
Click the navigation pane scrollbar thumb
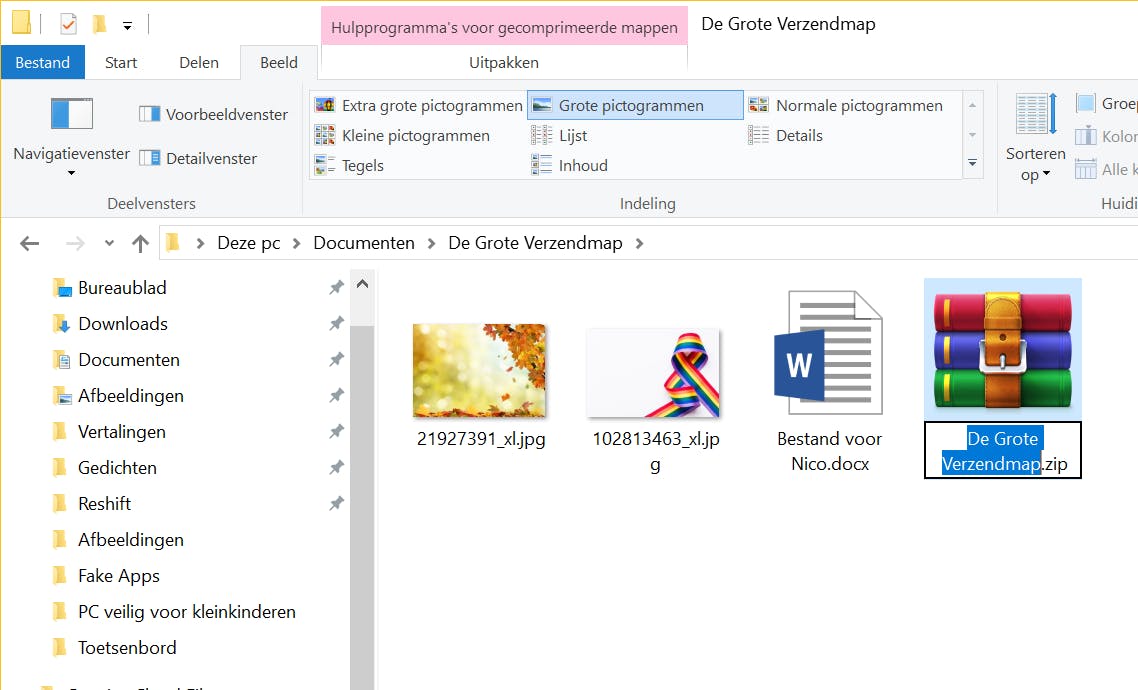[362, 508]
